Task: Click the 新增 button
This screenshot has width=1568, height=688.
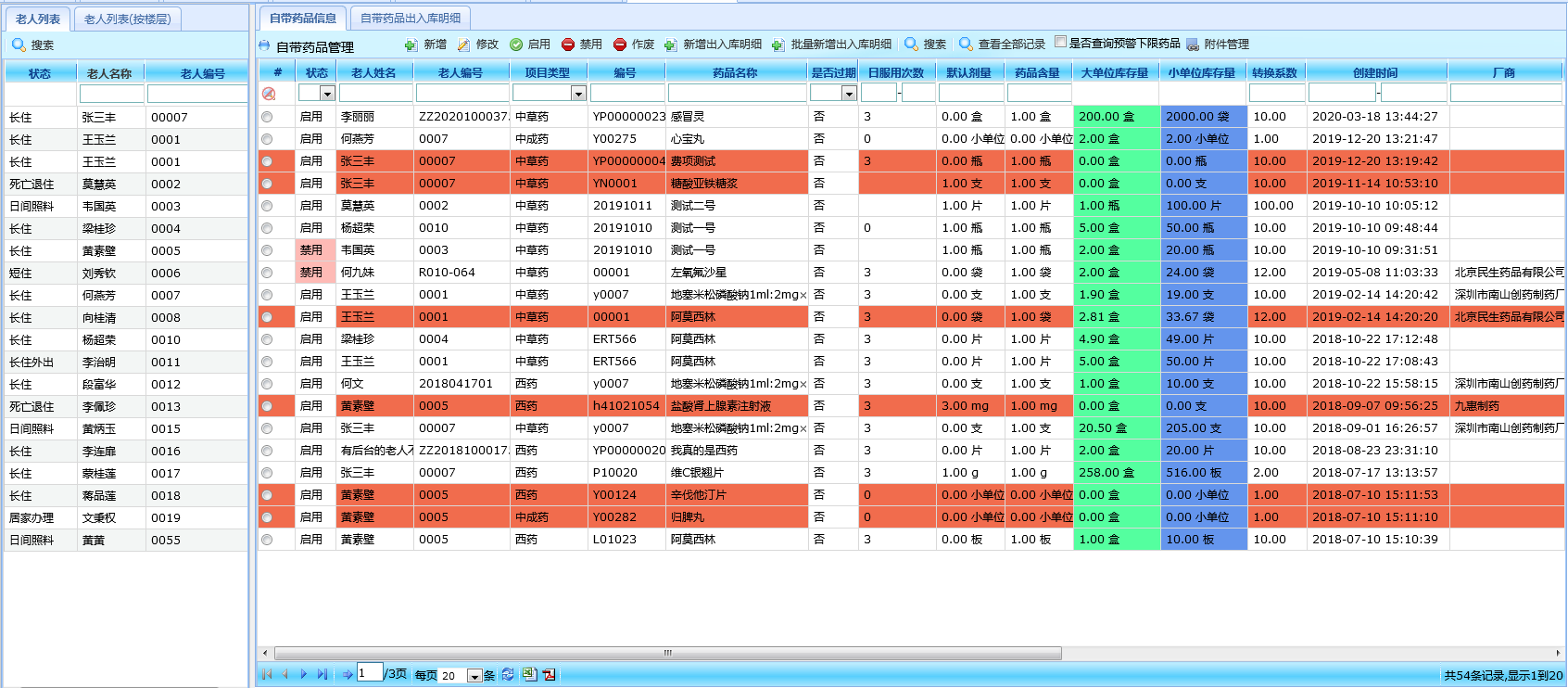Action: pyautogui.click(x=426, y=45)
